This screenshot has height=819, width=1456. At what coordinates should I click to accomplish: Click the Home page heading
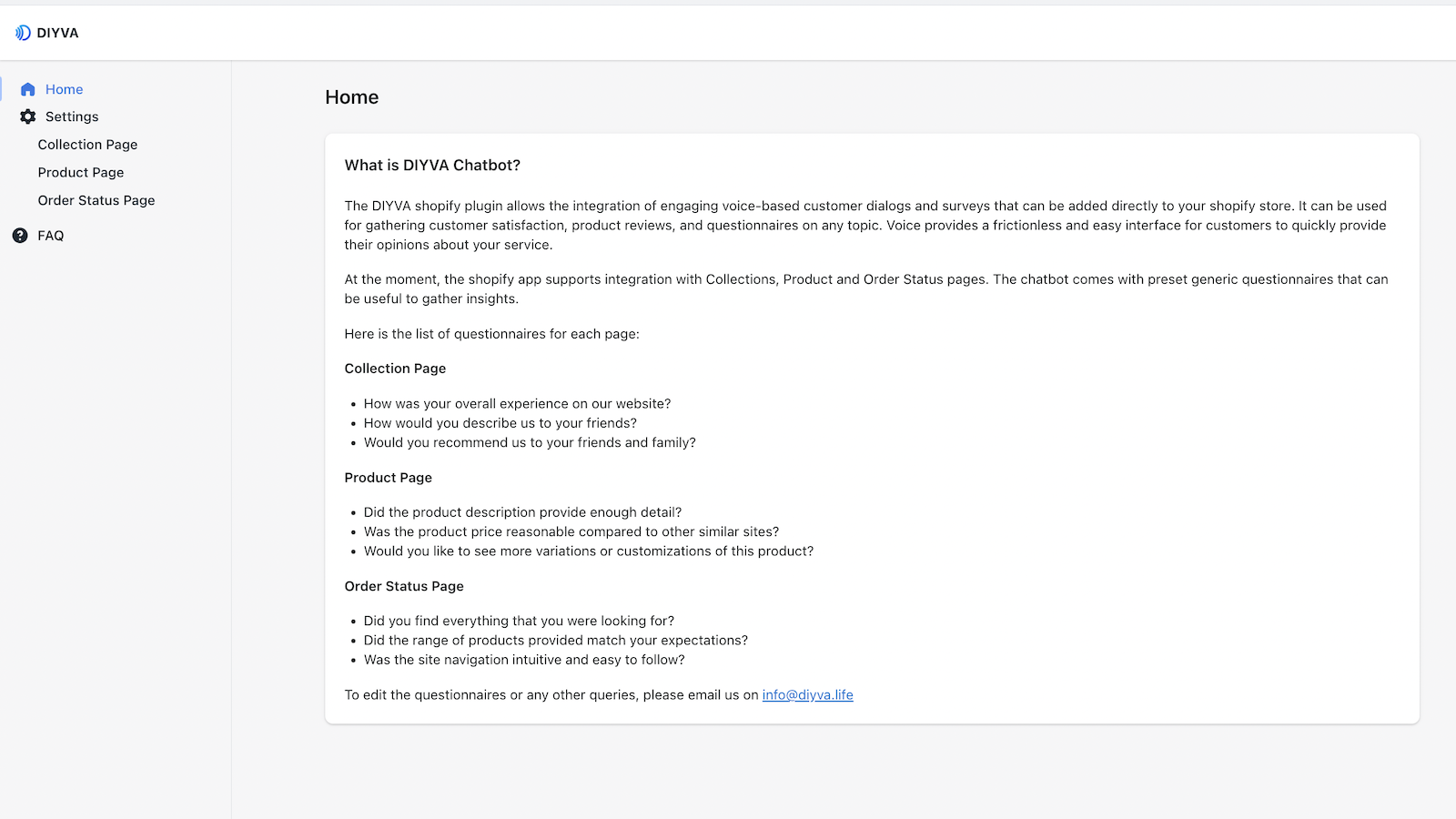pos(352,97)
